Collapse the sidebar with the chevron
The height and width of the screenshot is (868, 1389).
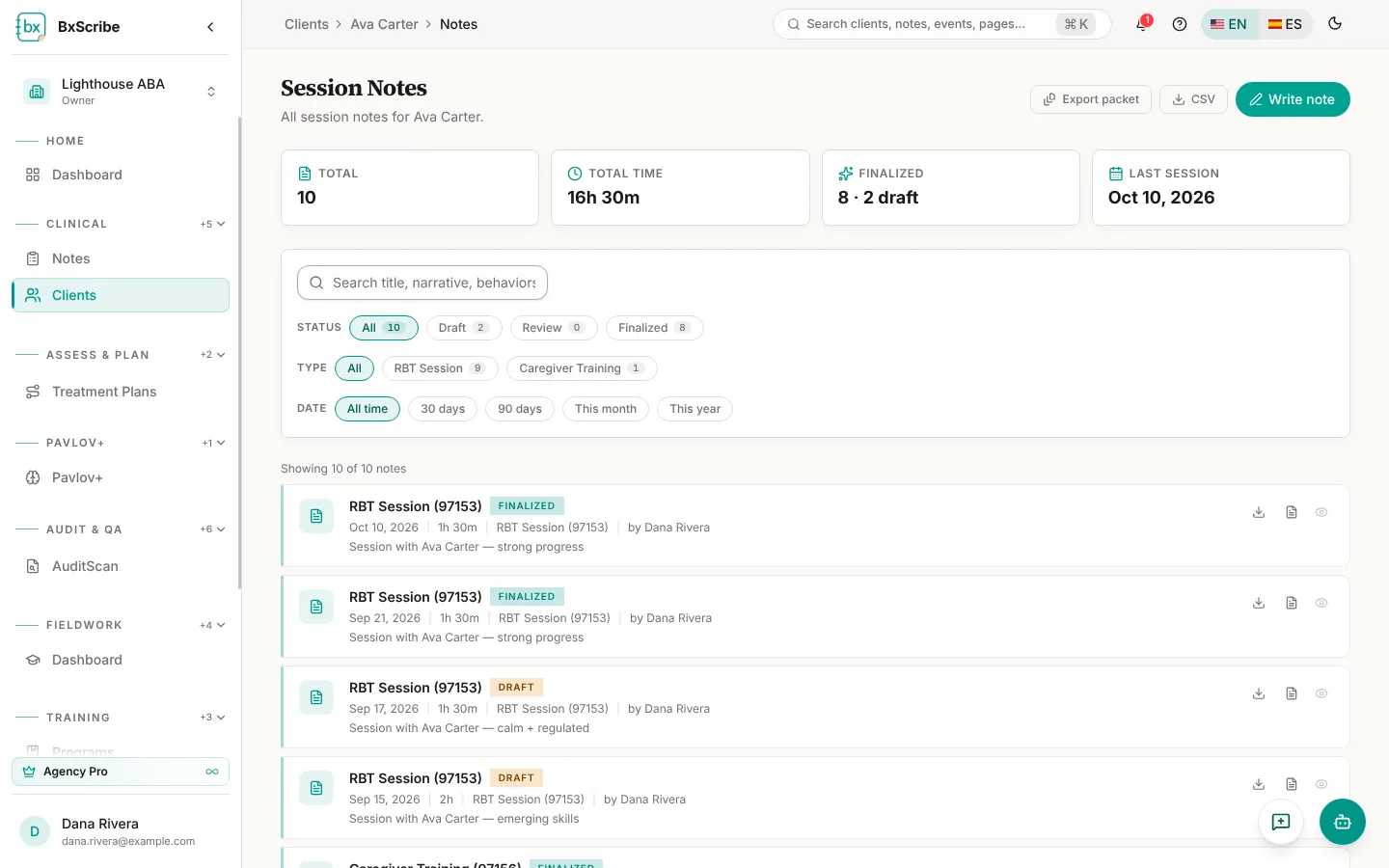coord(210,27)
